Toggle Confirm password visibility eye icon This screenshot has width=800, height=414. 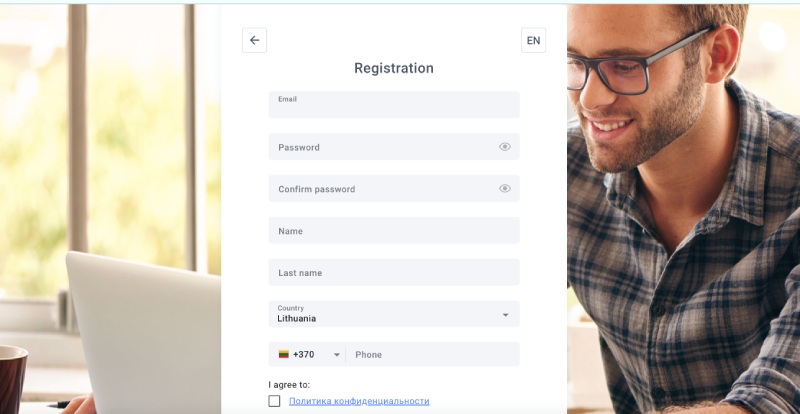coord(505,189)
